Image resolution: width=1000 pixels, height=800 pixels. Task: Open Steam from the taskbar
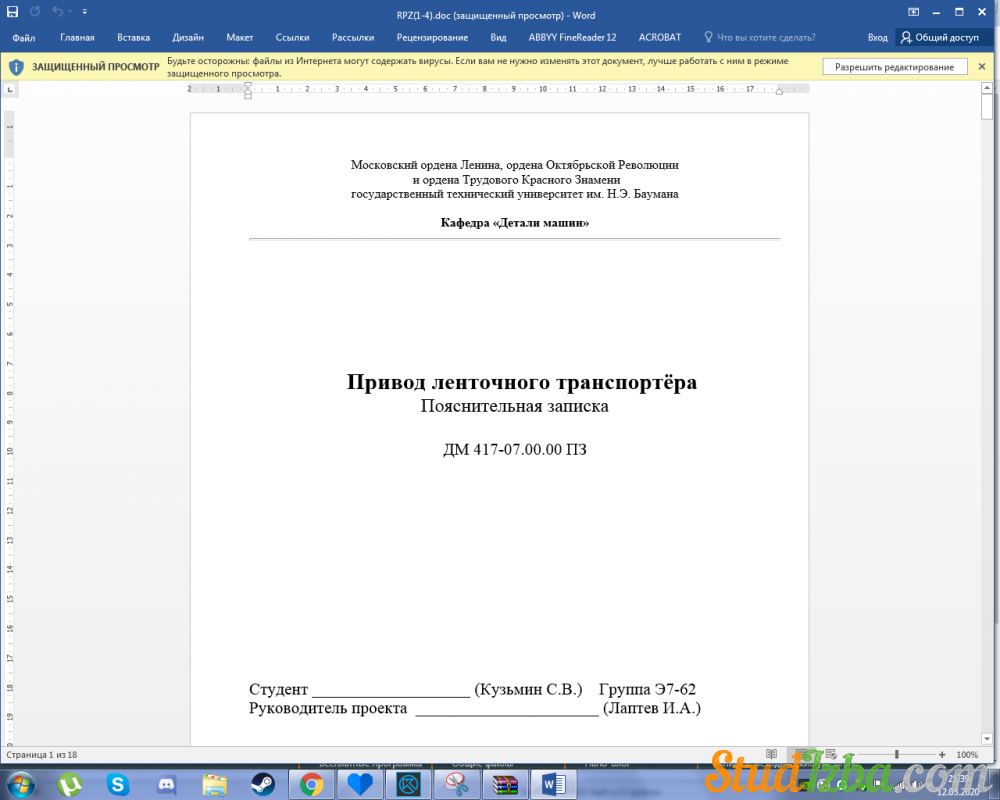pos(264,784)
